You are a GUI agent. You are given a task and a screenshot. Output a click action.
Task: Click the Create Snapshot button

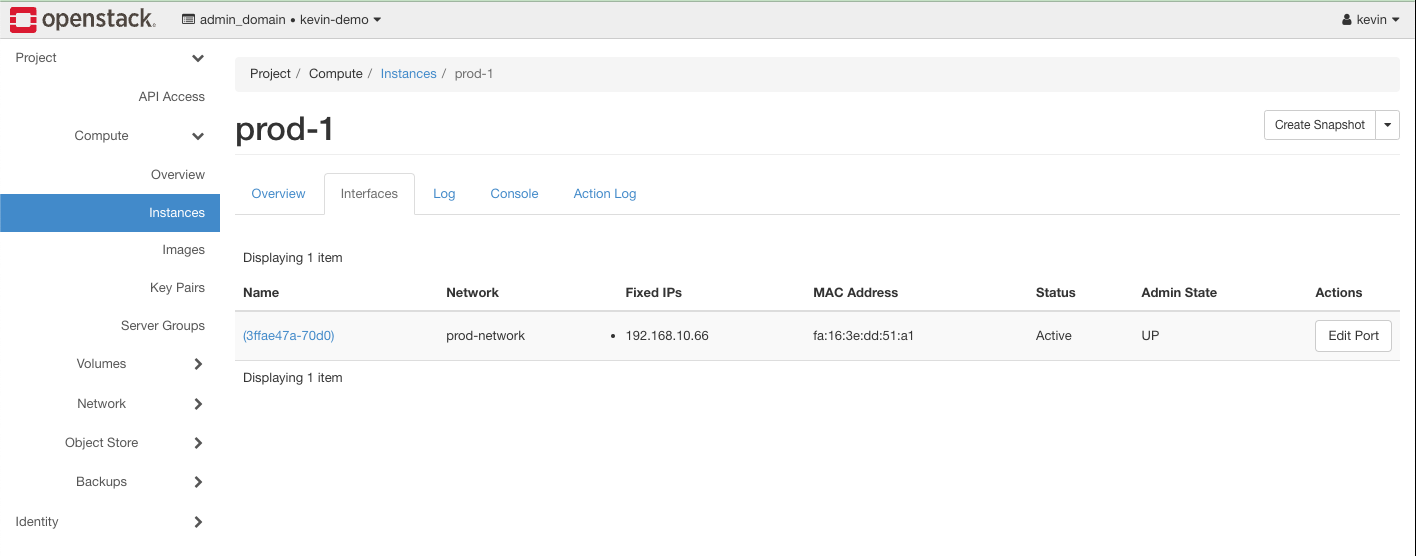tap(1319, 125)
